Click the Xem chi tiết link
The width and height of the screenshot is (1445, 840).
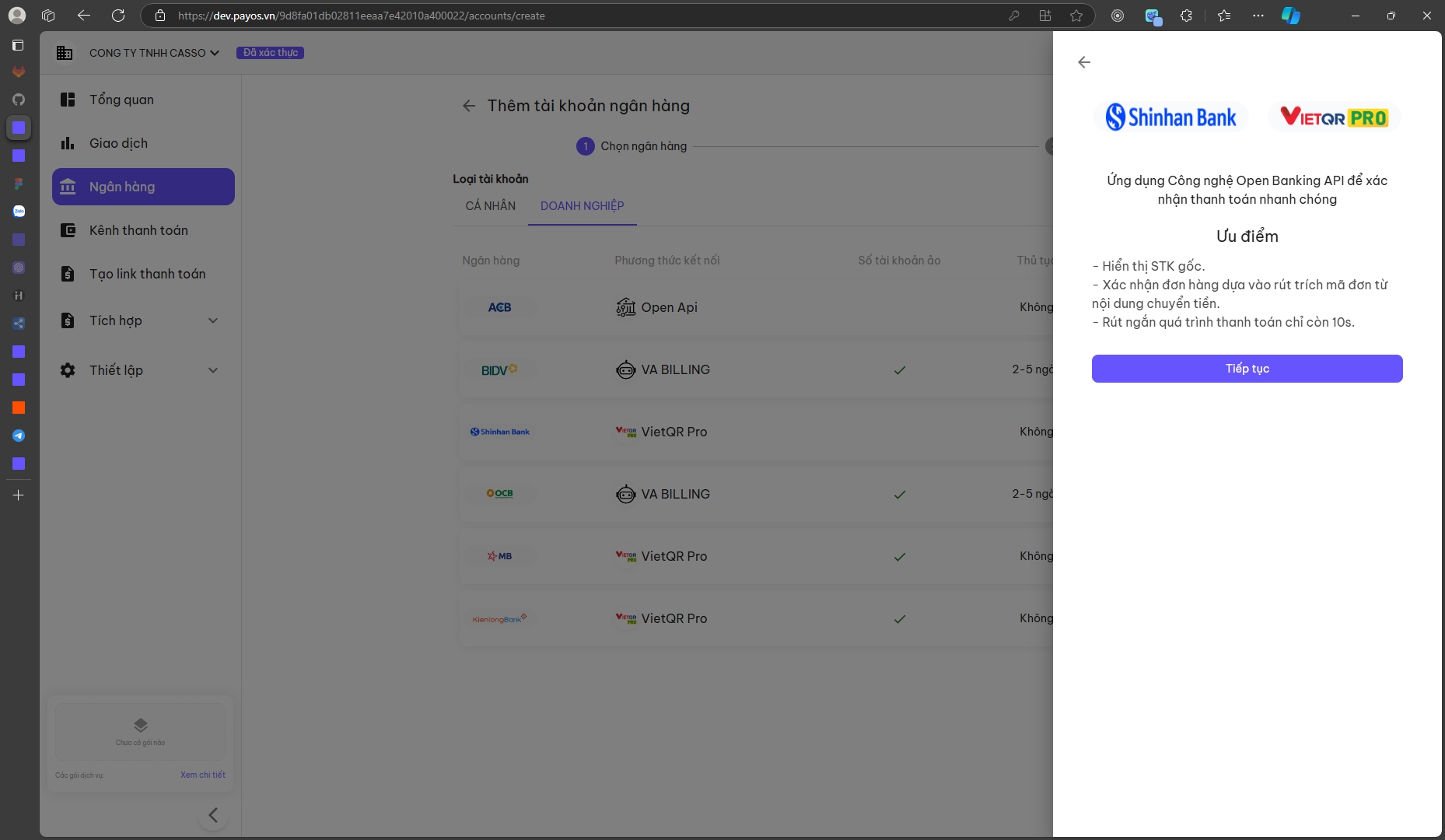203,775
